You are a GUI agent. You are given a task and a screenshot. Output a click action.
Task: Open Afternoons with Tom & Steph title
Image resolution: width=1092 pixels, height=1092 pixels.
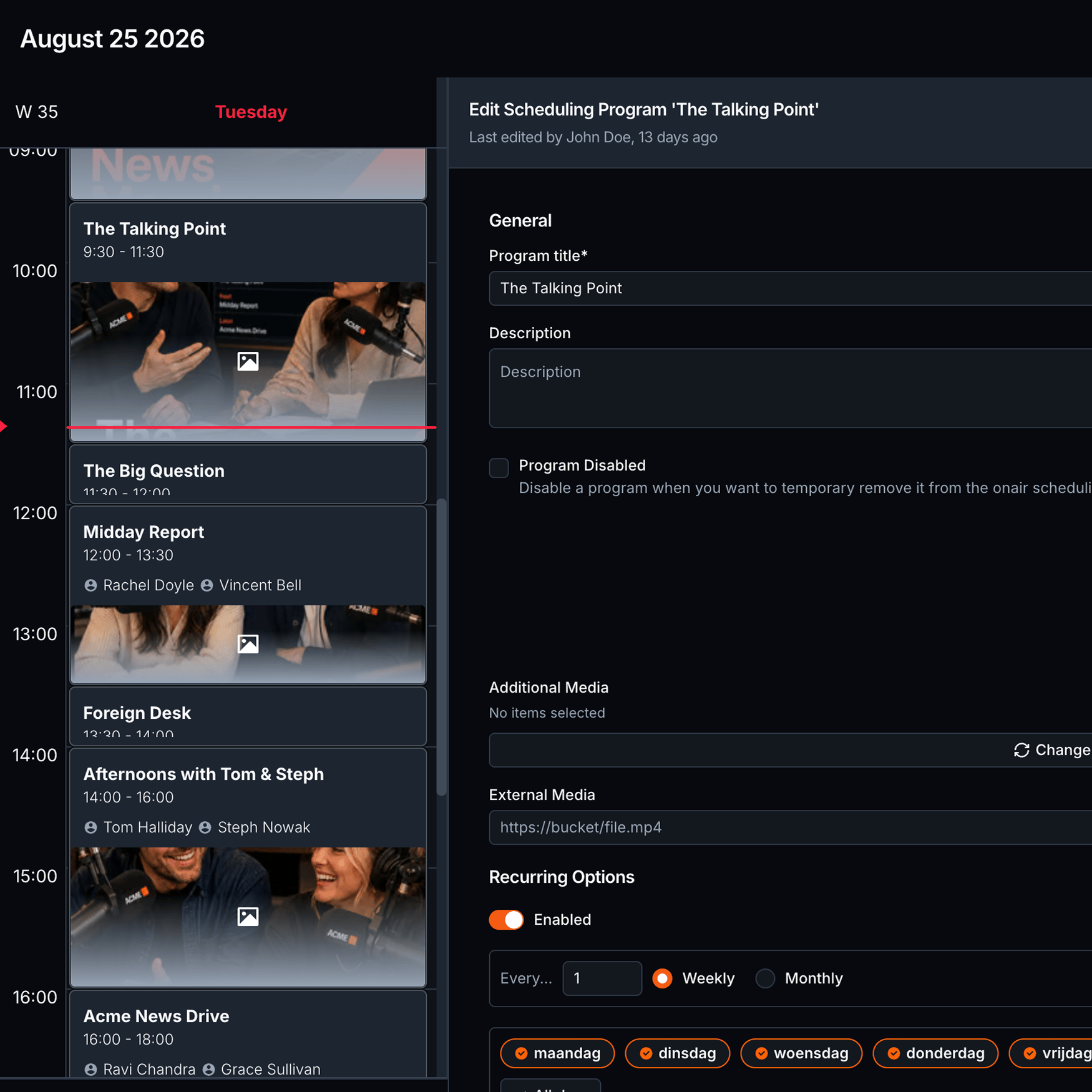click(x=203, y=774)
